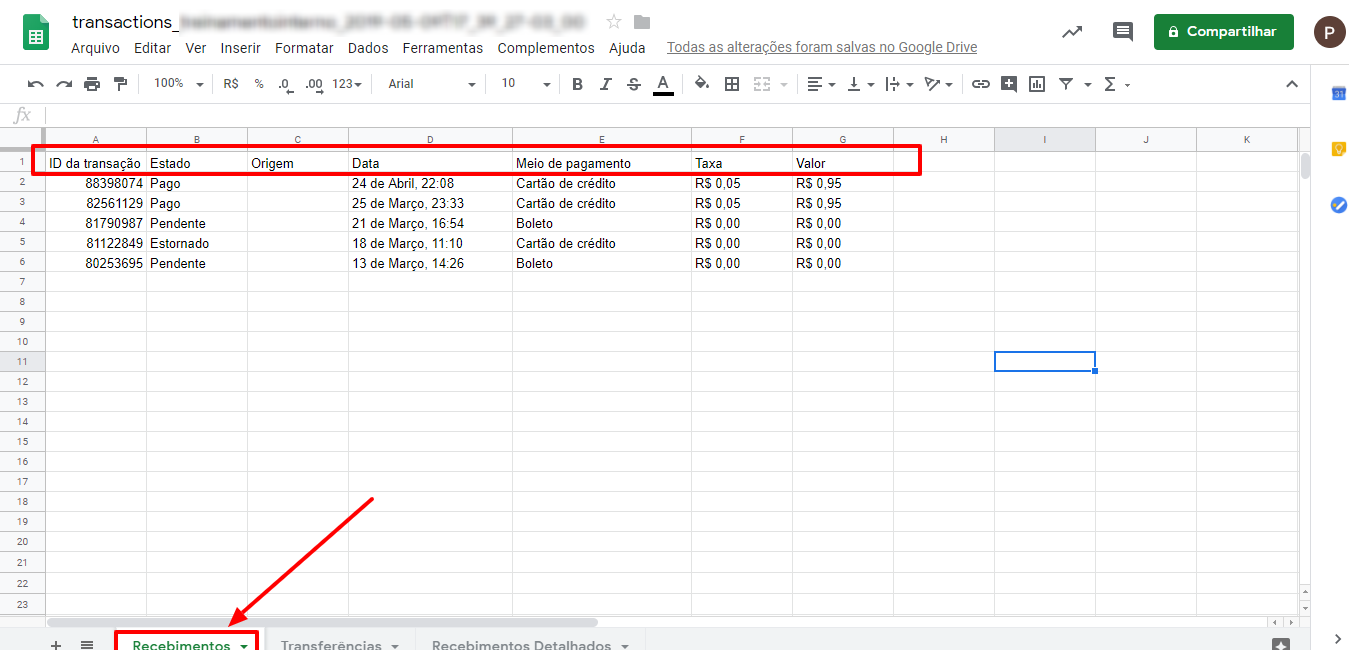Add a new sheet with plus
The image size is (1349, 650).
pyautogui.click(x=56, y=645)
